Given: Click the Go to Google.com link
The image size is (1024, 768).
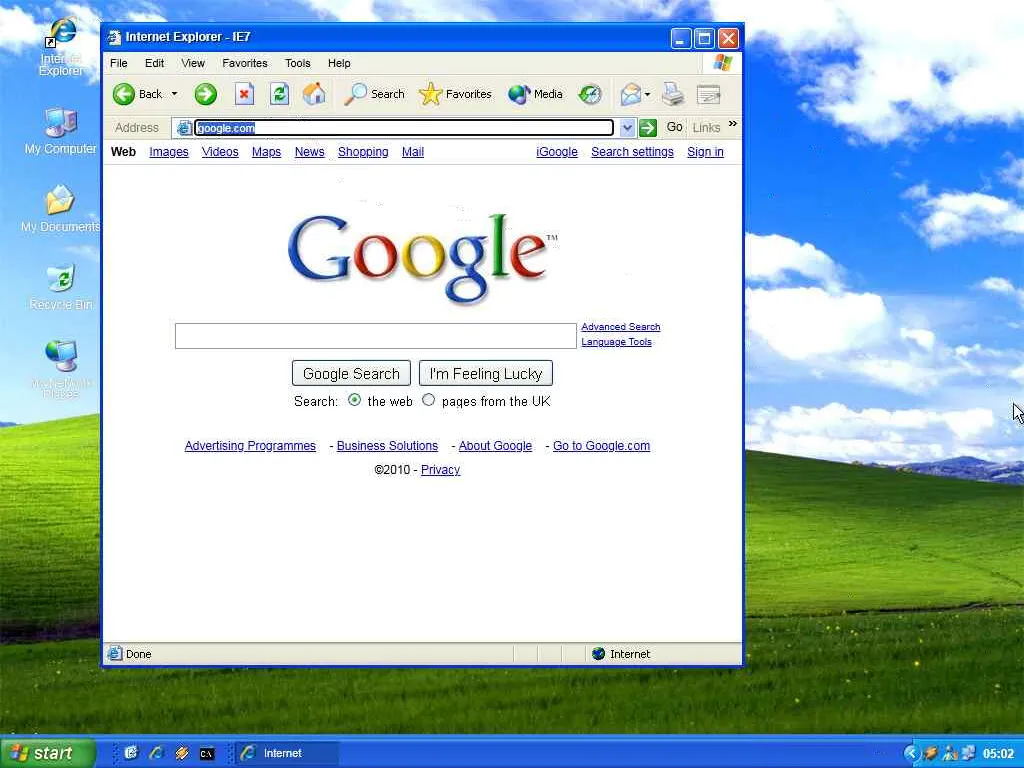Looking at the screenshot, I should pos(601,446).
